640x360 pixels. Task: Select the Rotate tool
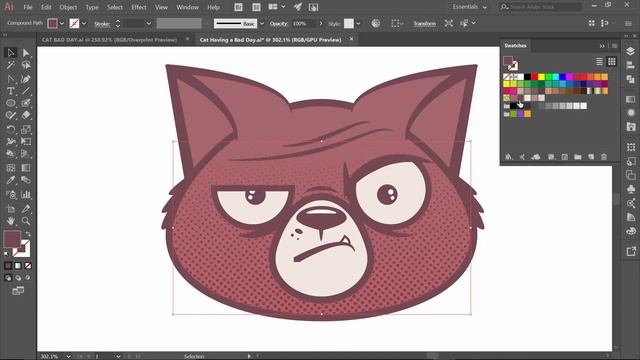coord(11,129)
